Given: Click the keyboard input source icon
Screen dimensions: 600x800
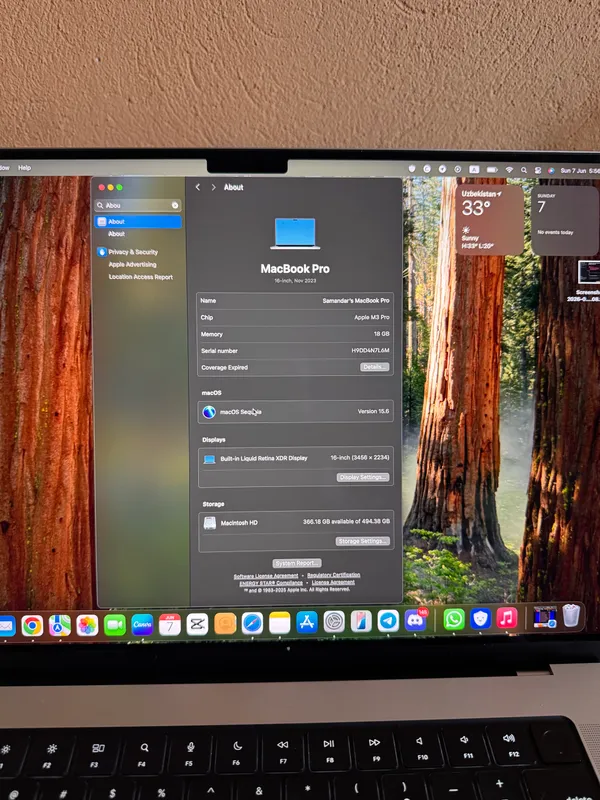Looking at the screenshot, I should 474,169.
